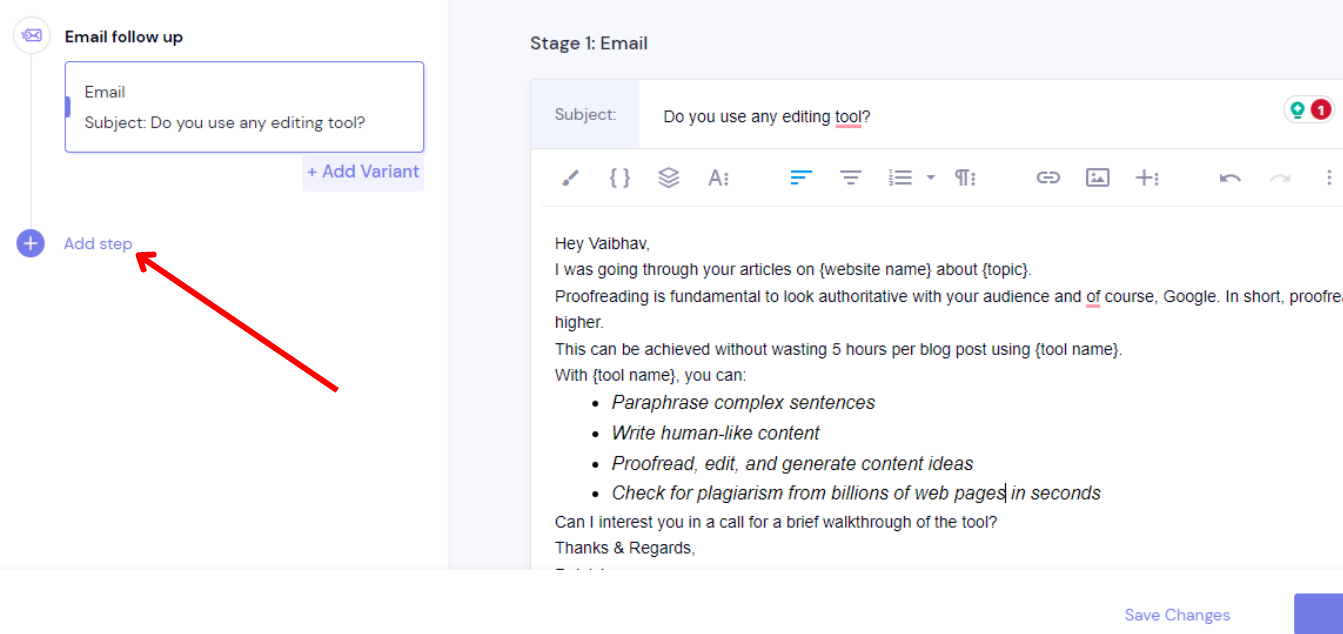
Task: Save Changes to the sequence
Action: [x=1177, y=614]
